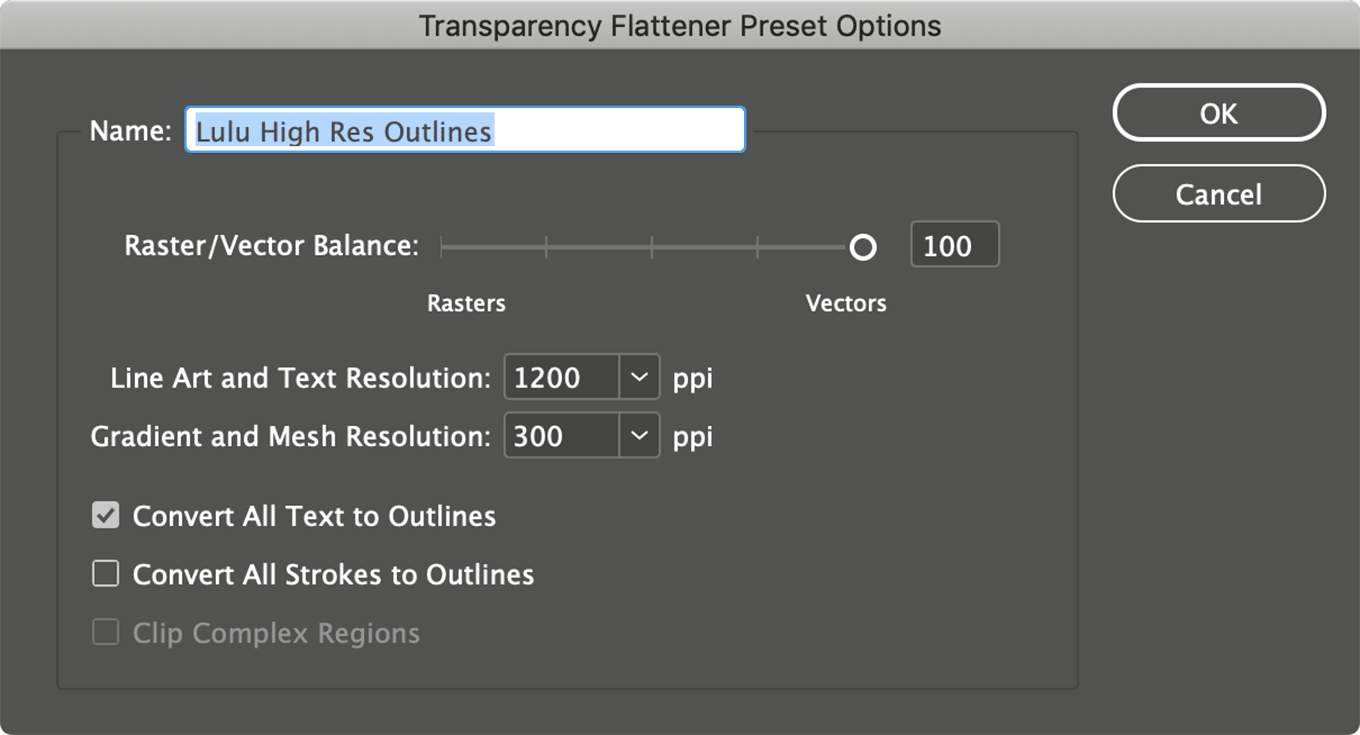This screenshot has height=735, width=1360.
Task: Click the third tick on the balance slider
Action: click(x=757, y=247)
